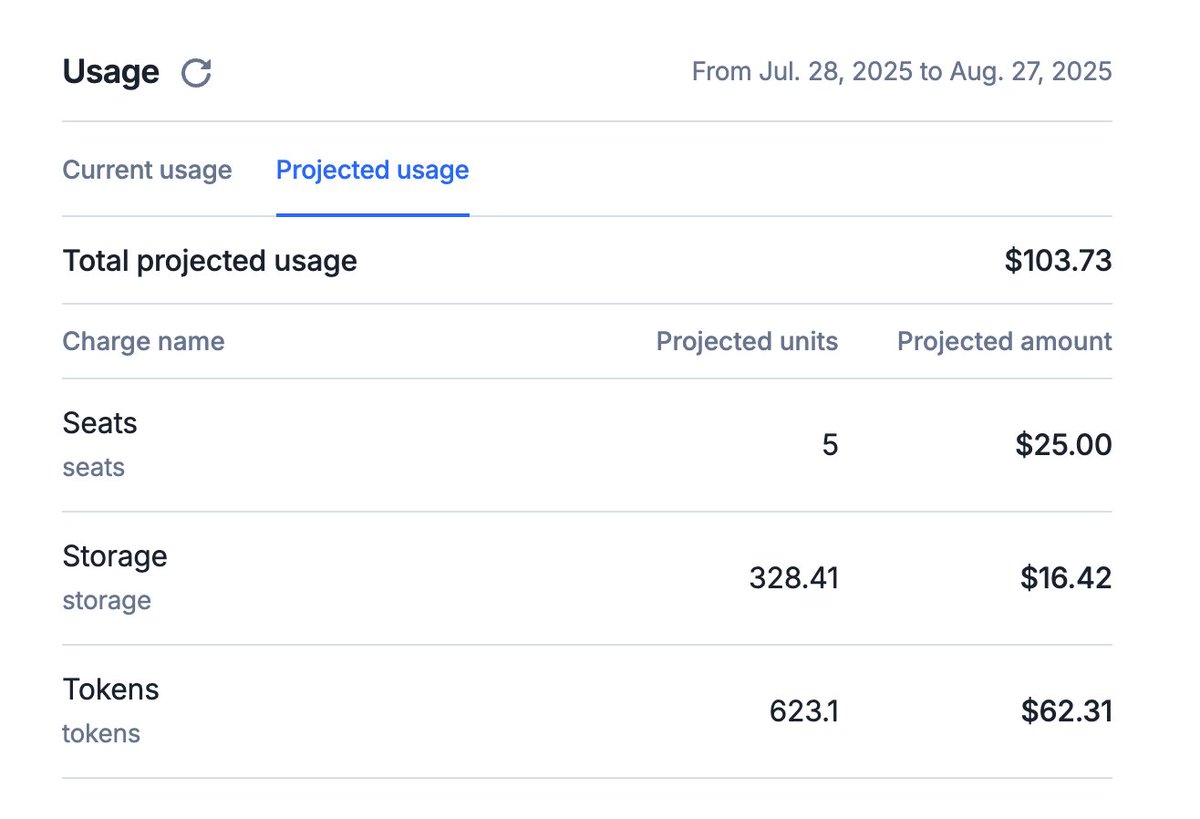This screenshot has height=819, width=1200.
Task: Click the $62.31 Tokens amount
Action: click(1066, 711)
